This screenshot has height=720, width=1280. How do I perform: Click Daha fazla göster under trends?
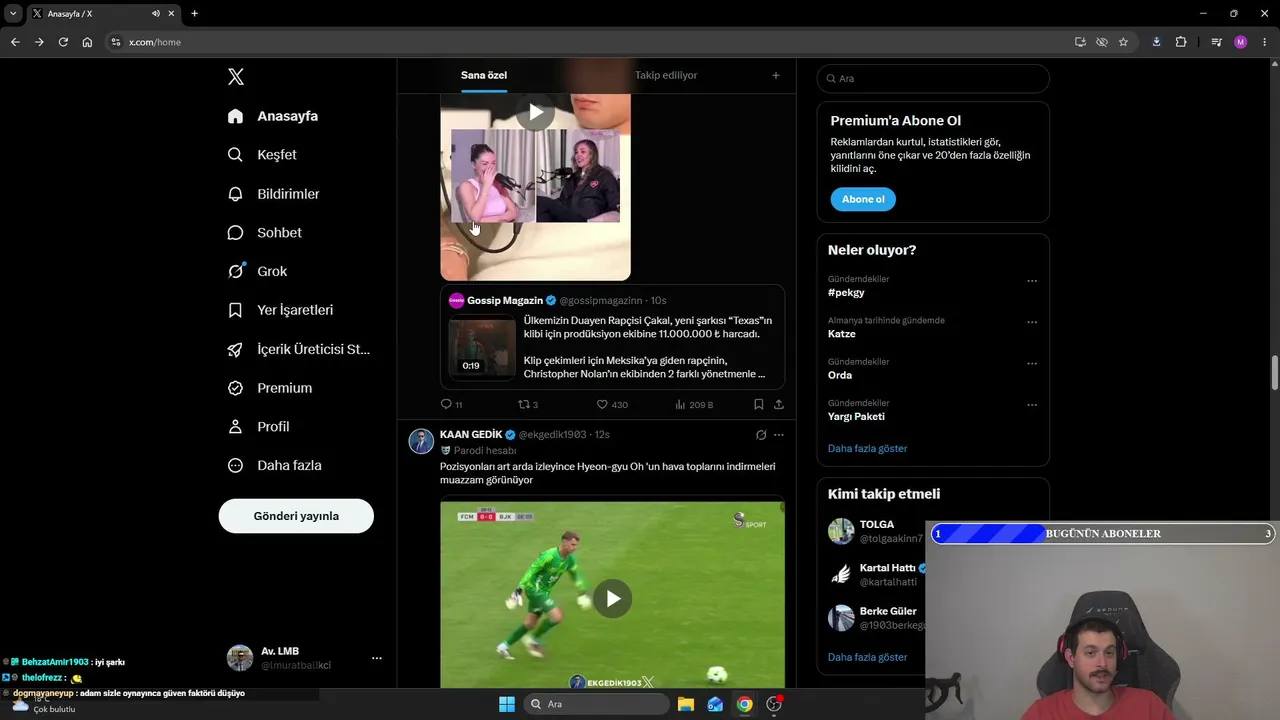click(x=868, y=449)
